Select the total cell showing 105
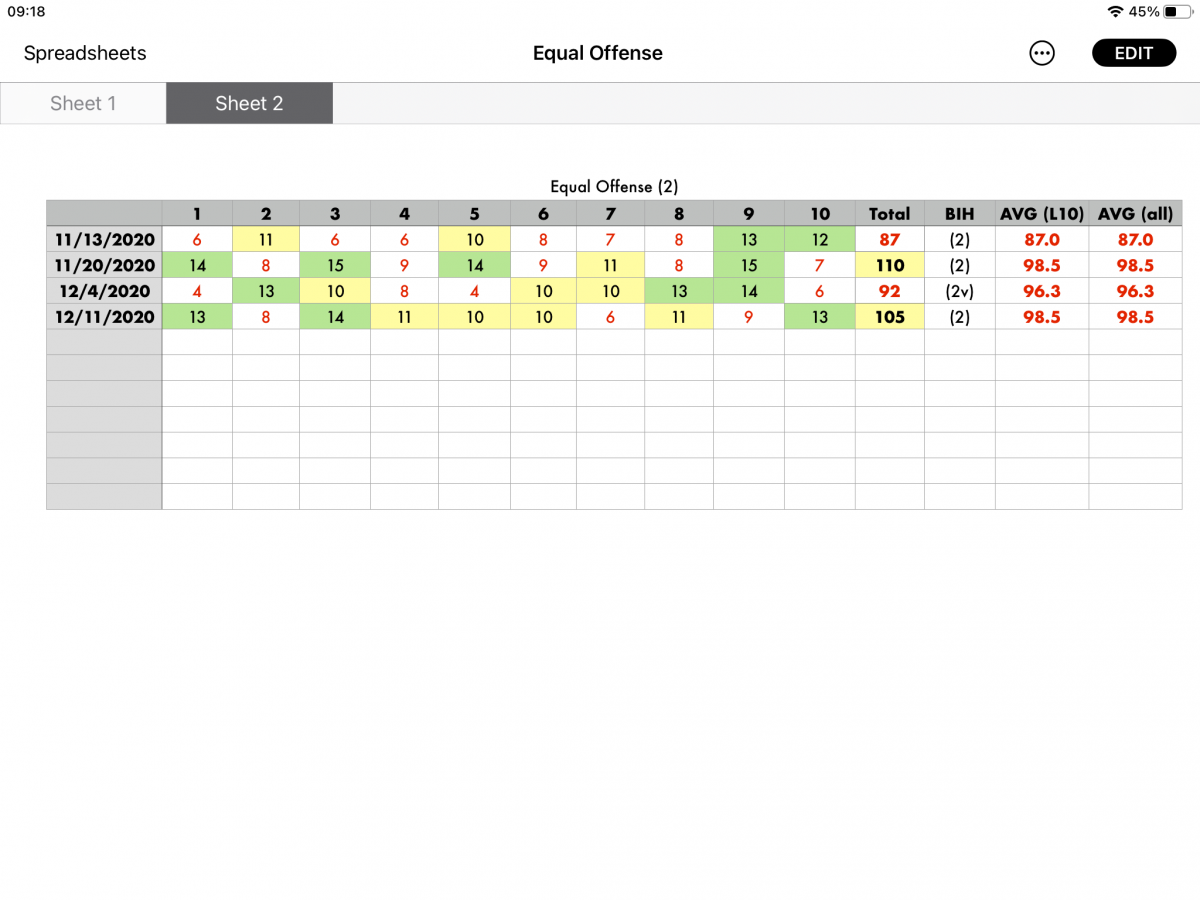The width and height of the screenshot is (1200, 900). tap(889, 317)
